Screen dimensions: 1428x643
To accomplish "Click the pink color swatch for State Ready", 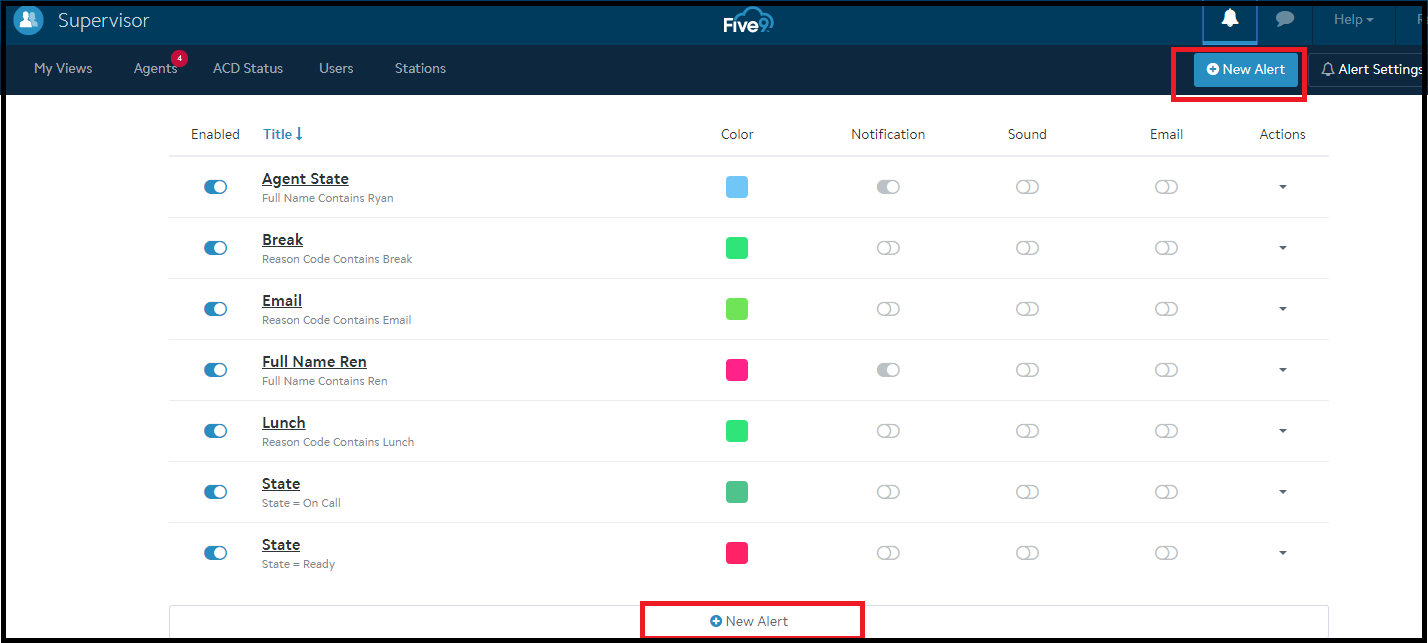I will point(736,552).
